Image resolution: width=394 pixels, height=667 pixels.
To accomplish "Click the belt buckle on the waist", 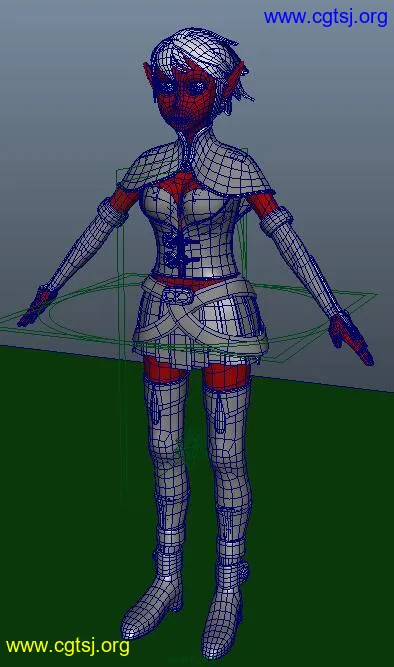I will [177, 295].
